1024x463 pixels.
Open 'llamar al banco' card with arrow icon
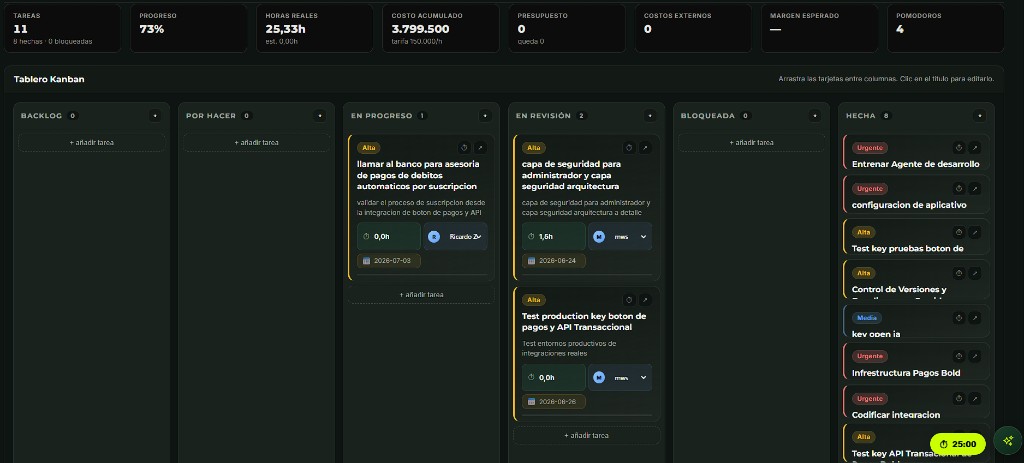coord(480,148)
